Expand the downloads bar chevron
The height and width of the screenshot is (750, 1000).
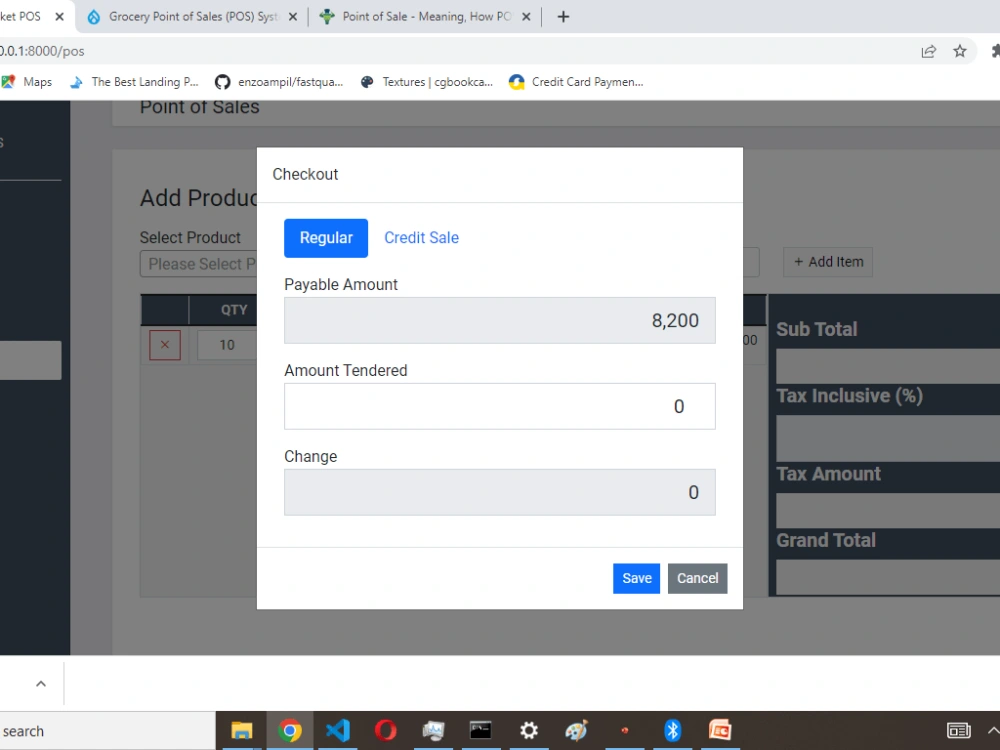[41, 684]
